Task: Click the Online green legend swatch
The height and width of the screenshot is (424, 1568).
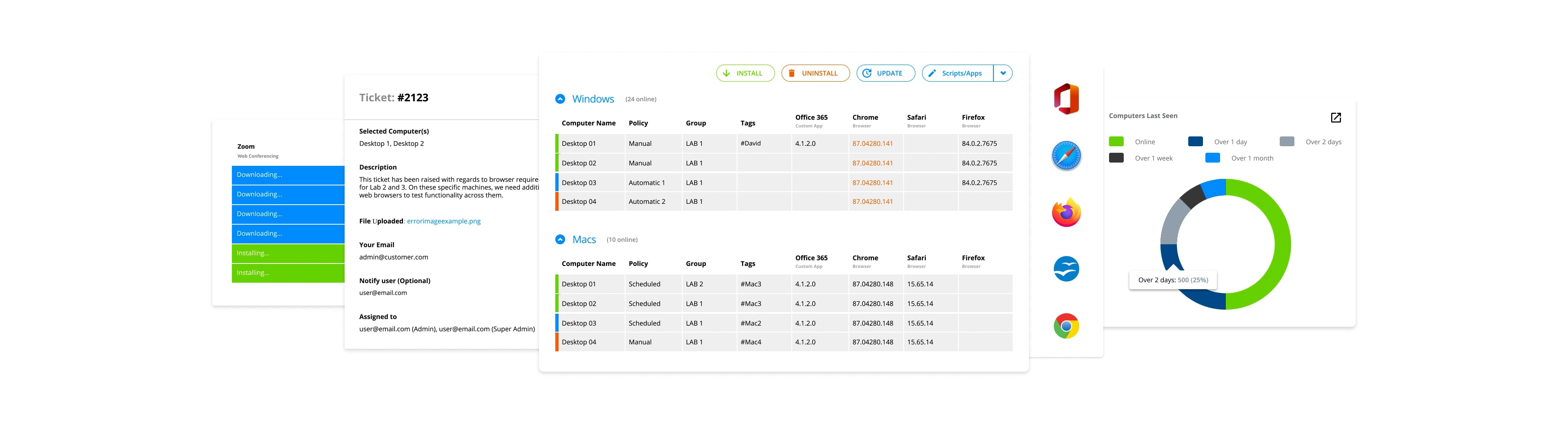Action: pos(1116,141)
